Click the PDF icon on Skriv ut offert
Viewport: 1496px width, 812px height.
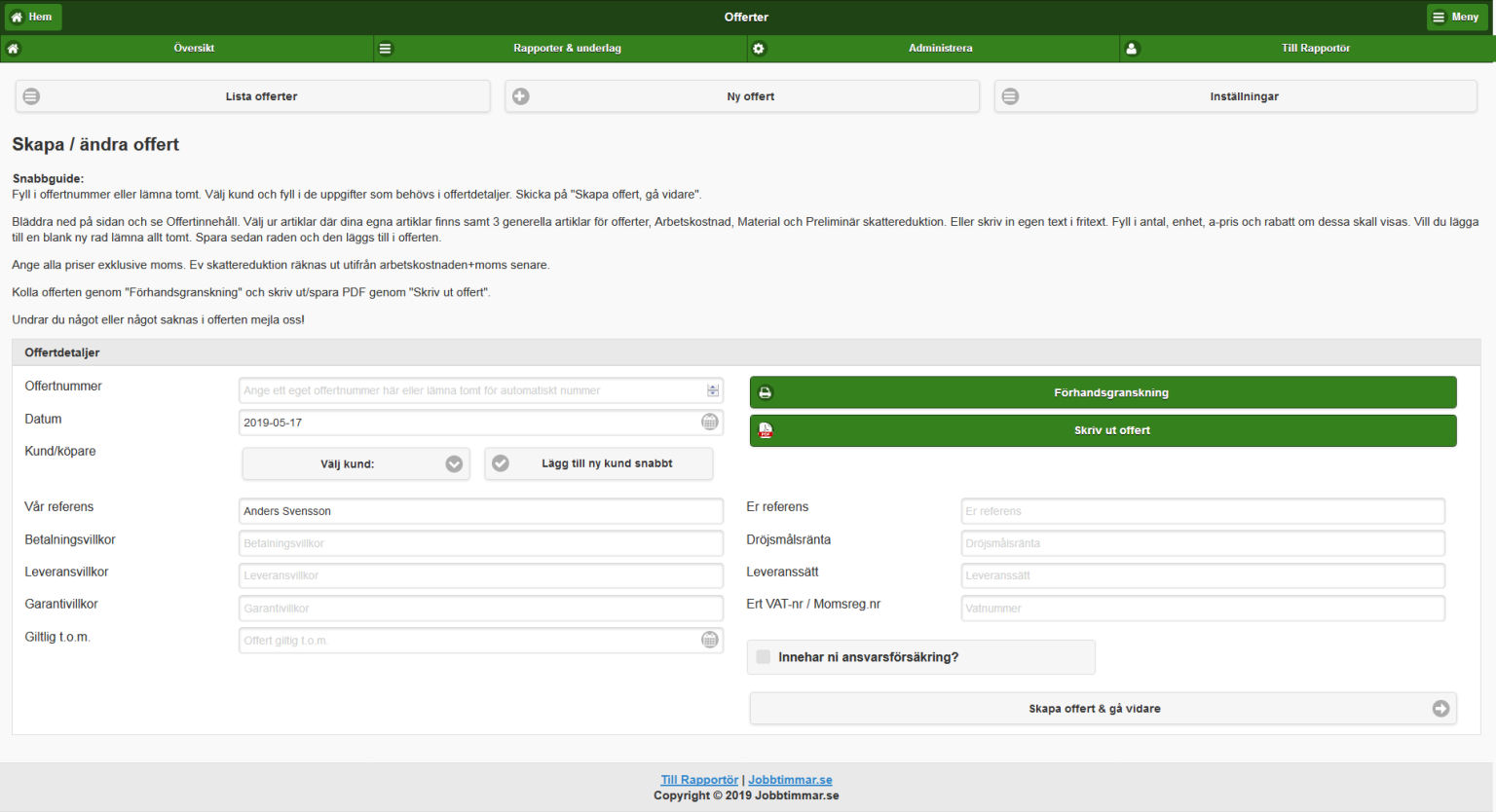[x=766, y=430]
